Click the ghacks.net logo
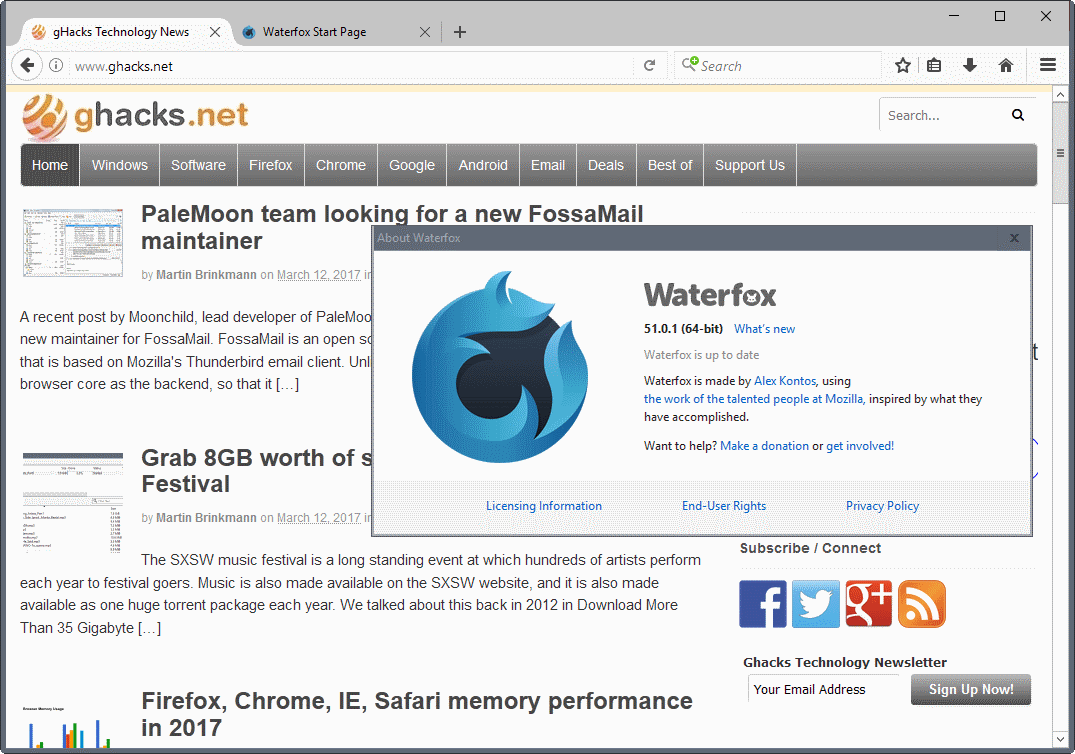 [x=135, y=117]
